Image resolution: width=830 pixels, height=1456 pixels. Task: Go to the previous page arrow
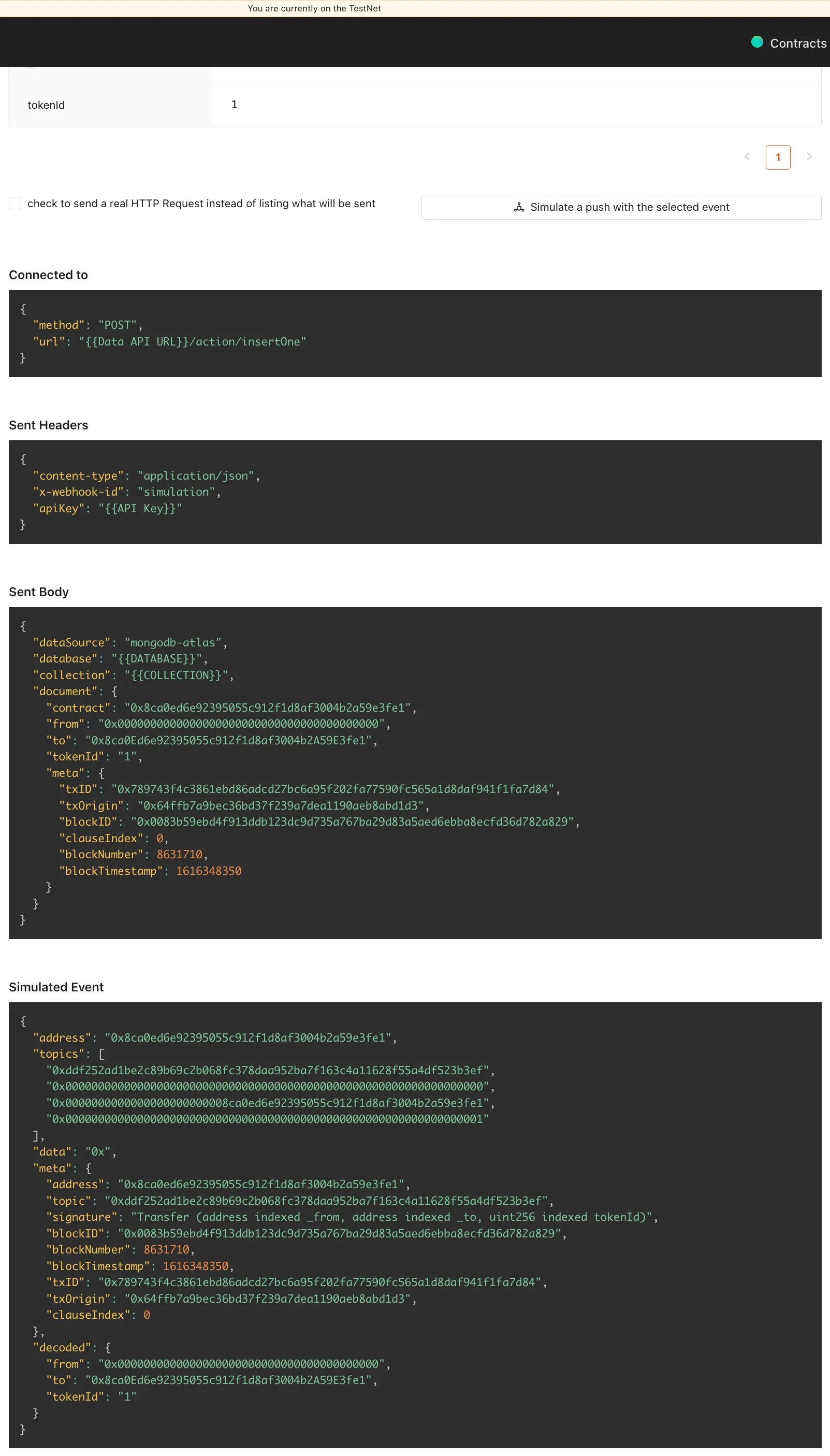tap(747, 157)
